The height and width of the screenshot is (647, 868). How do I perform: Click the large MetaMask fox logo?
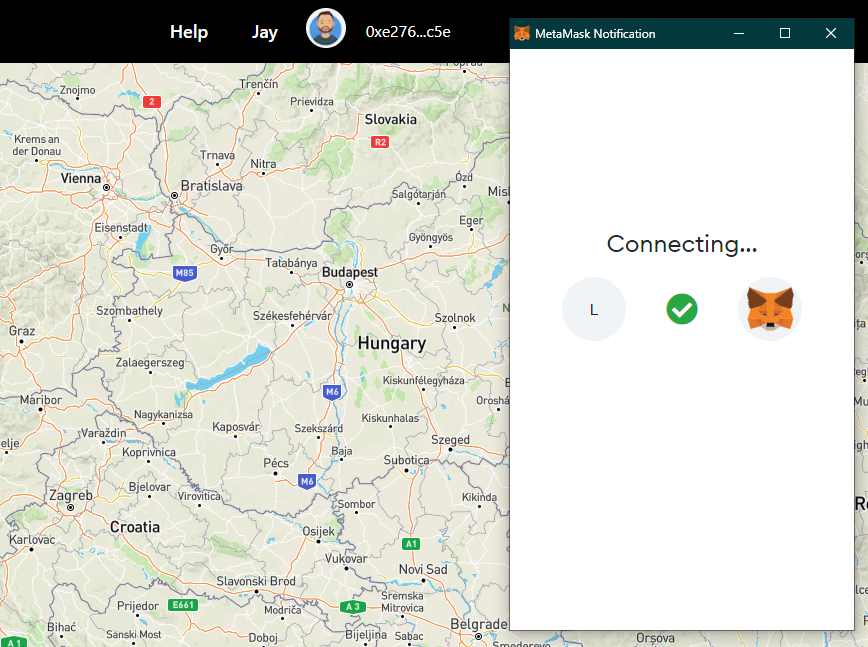click(770, 309)
